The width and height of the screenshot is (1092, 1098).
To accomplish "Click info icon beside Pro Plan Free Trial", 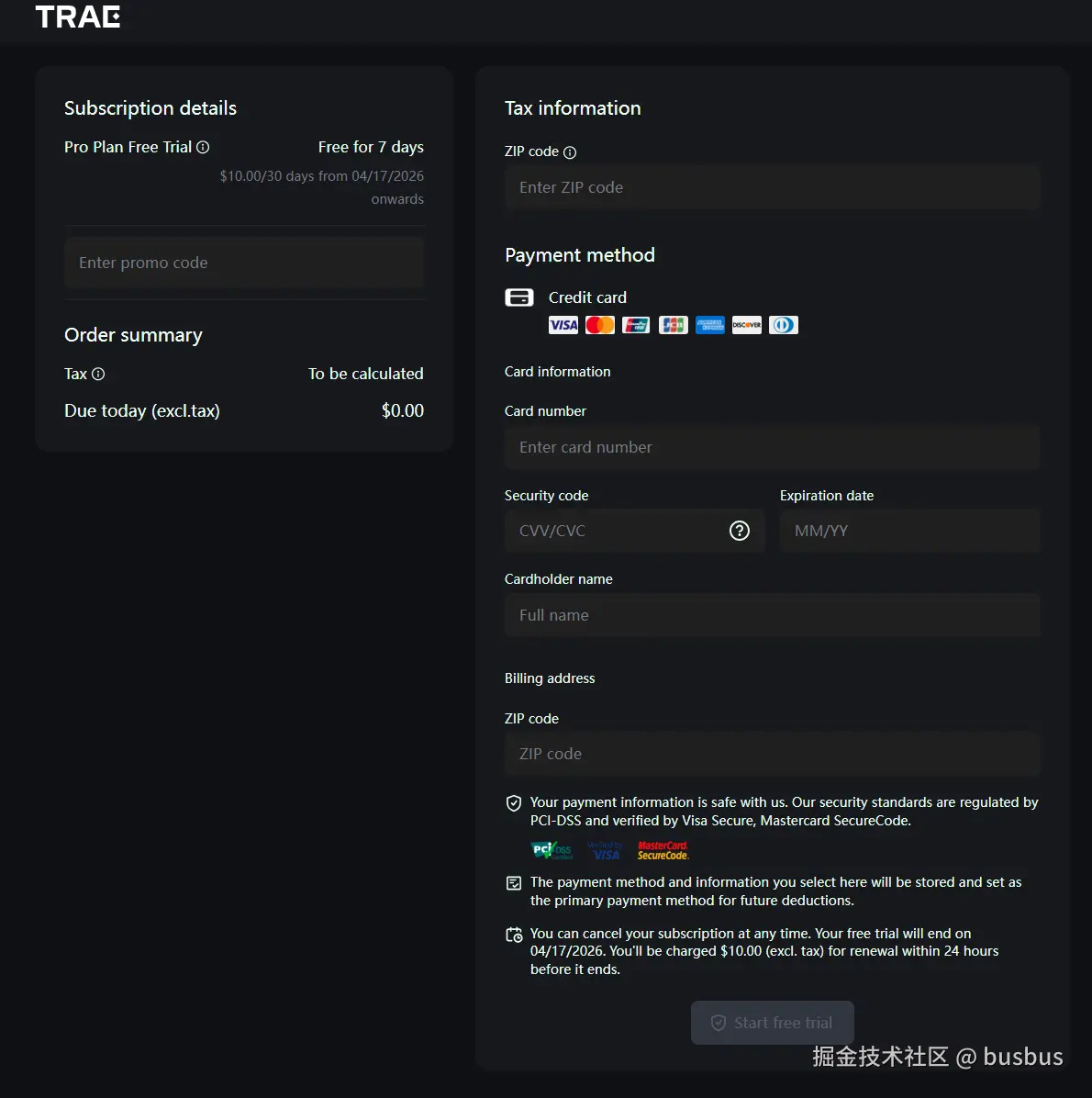I will (x=203, y=147).
